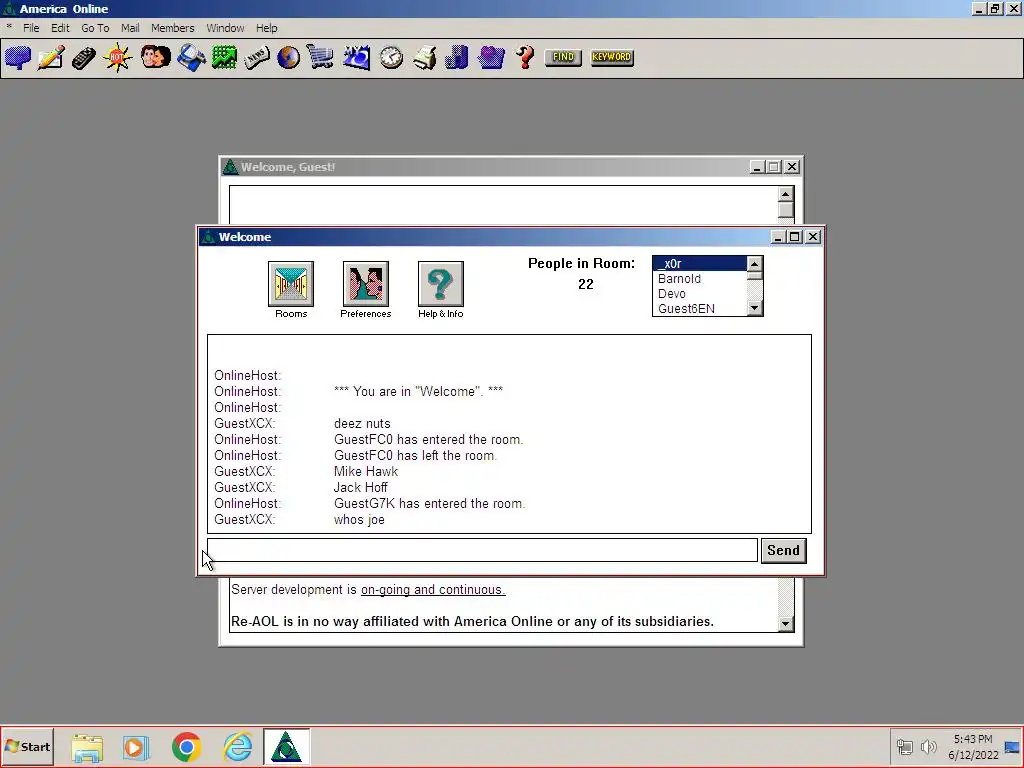The width and height of the screenshot is (1024, 768).
Task: Select Barnold in the people list
Action: (699, 278)
